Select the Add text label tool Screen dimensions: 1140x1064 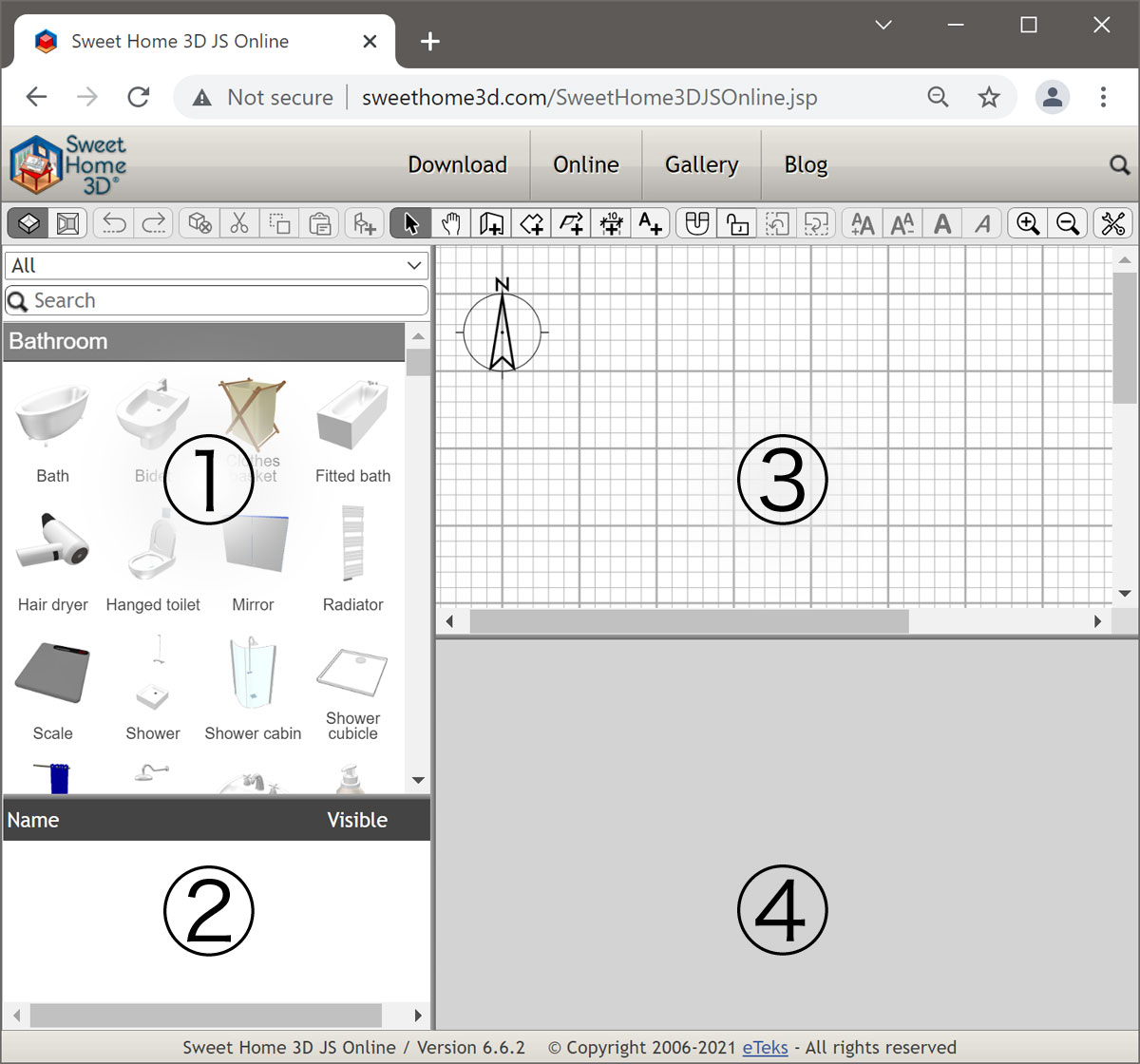click(650, 223)
